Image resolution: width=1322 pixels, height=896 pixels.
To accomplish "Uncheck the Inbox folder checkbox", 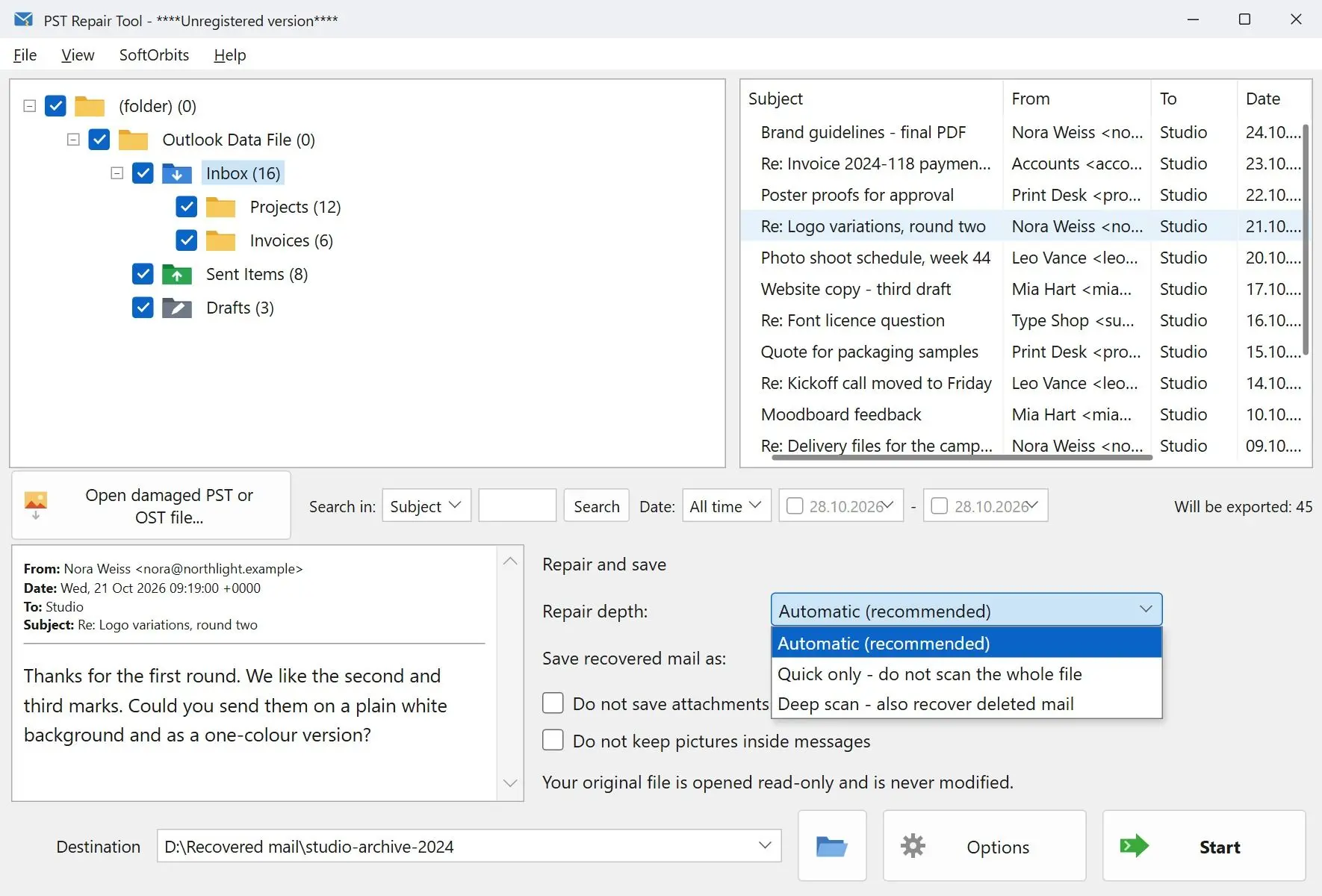I will (x=143, y=173).
